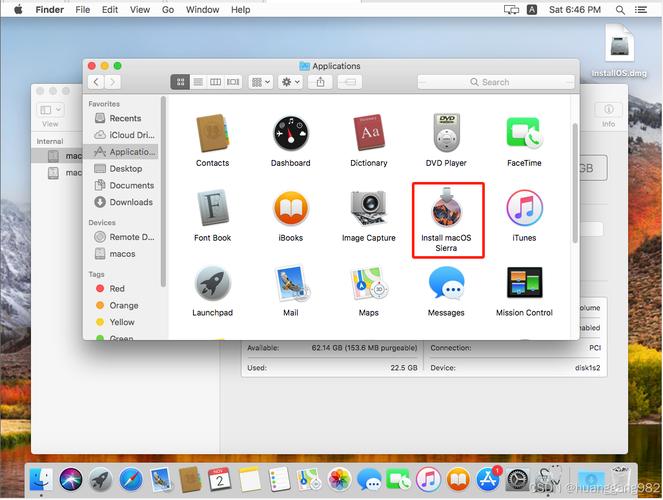This screenshot has width=663, height=500.
Task: Open Reminders in the Dock
Action: click(x=279, y=479)
